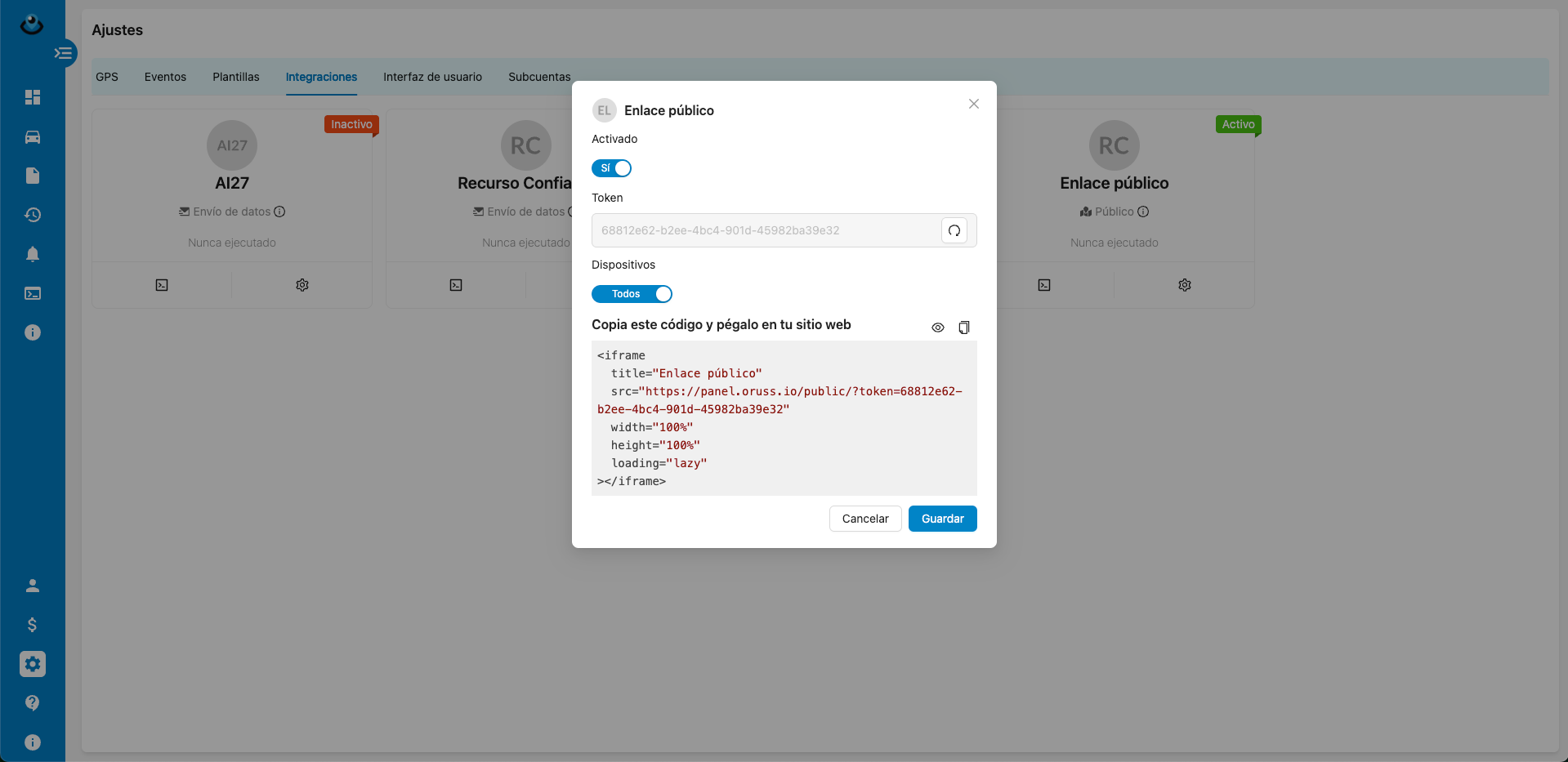Viewport: 1568px width, 762px height.
Task: Open the billing dollar icon
Action: click(x=33, y=625)
